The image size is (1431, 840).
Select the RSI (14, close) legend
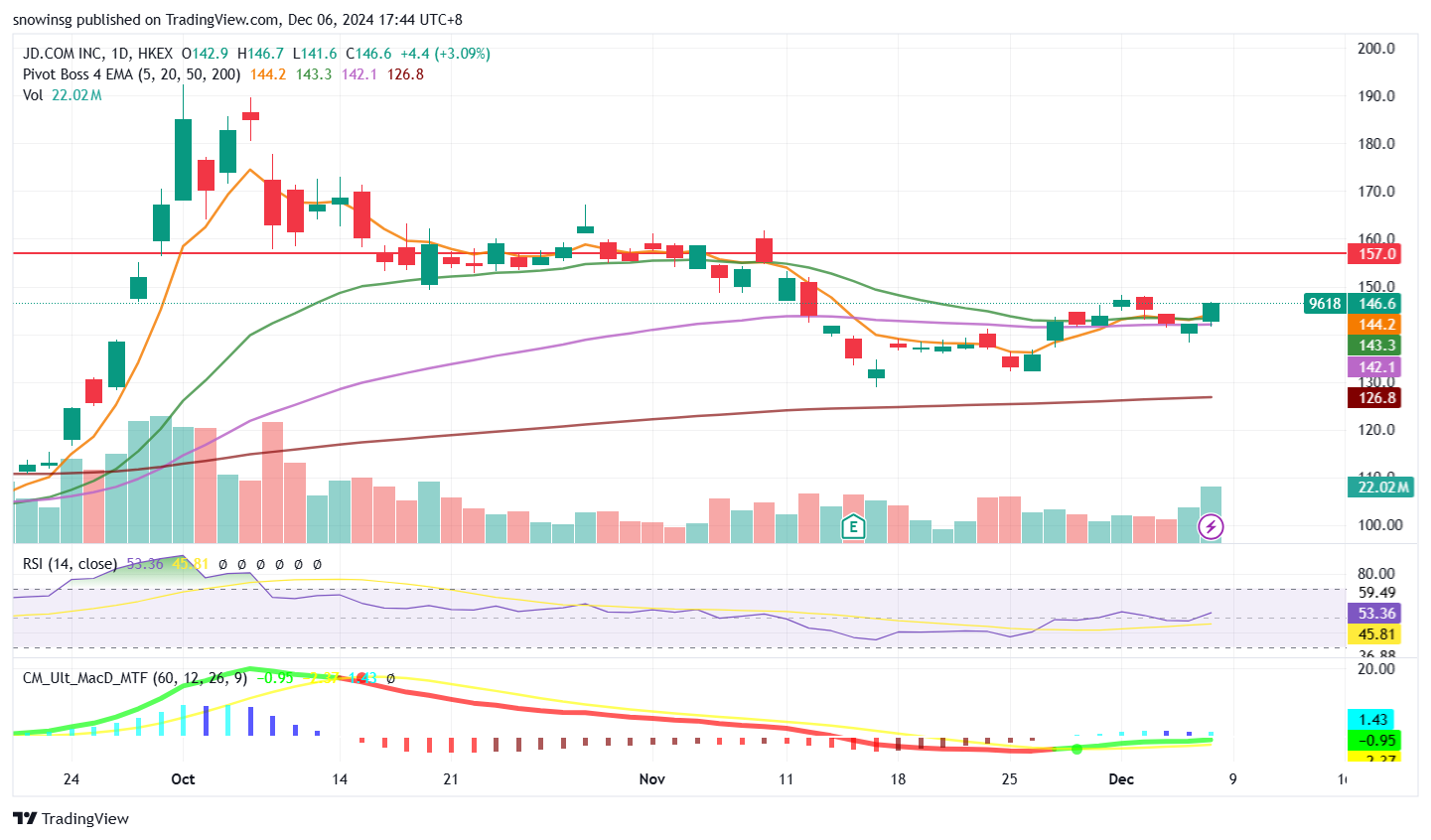(x=71, y=564)
